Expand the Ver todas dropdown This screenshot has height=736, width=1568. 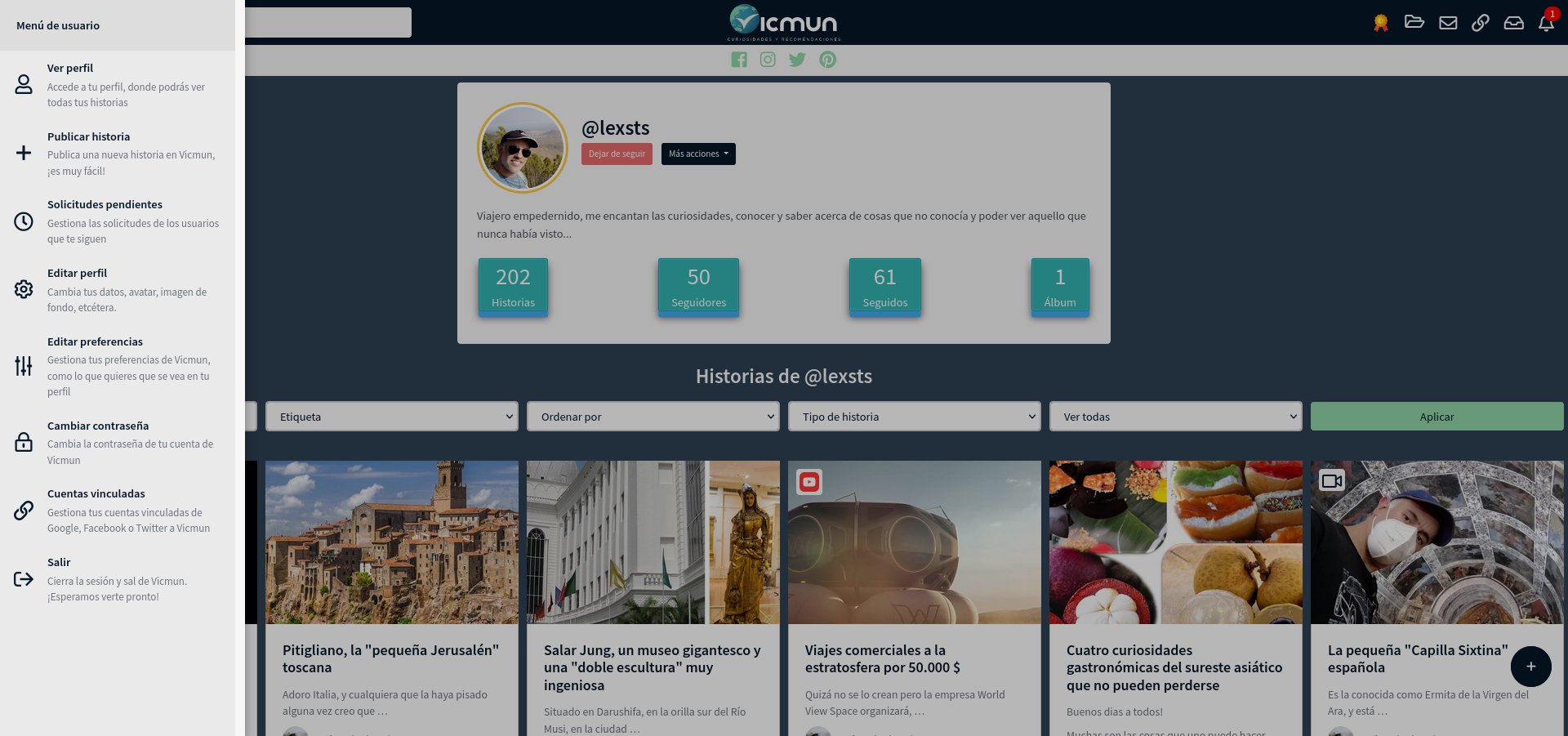click(1176, 417)
